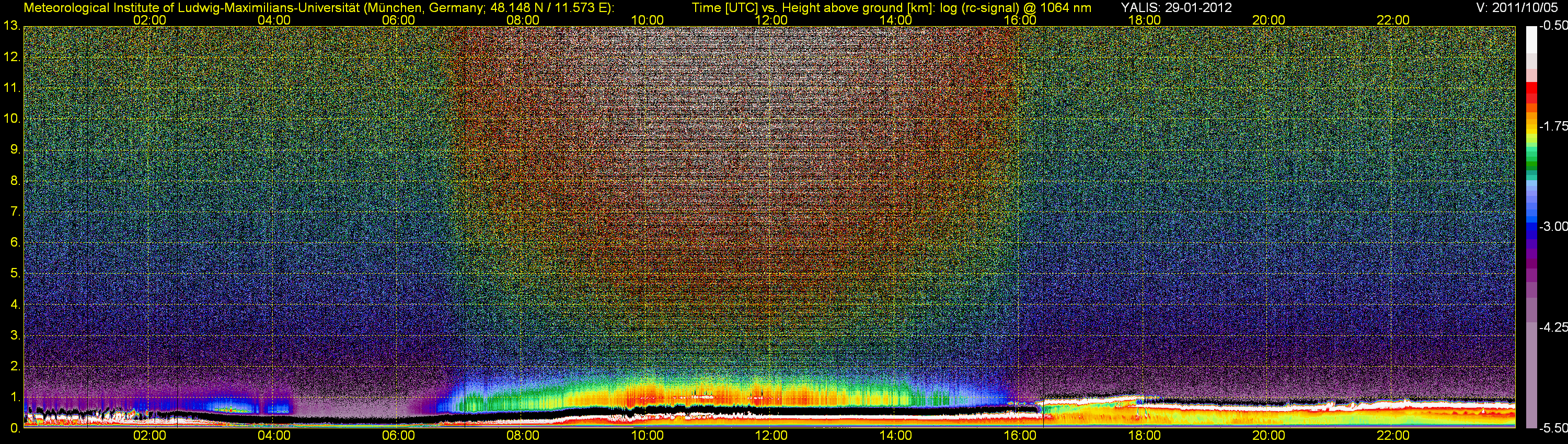Click the 8 km height axis label
The image size is (1568, 444).
click(15, 181)
